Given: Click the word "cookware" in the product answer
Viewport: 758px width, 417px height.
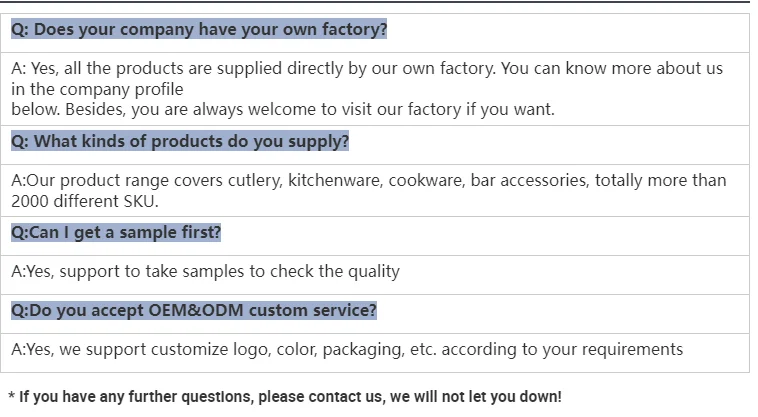Looking at the screenshot, I should click(x=466, y=181).
